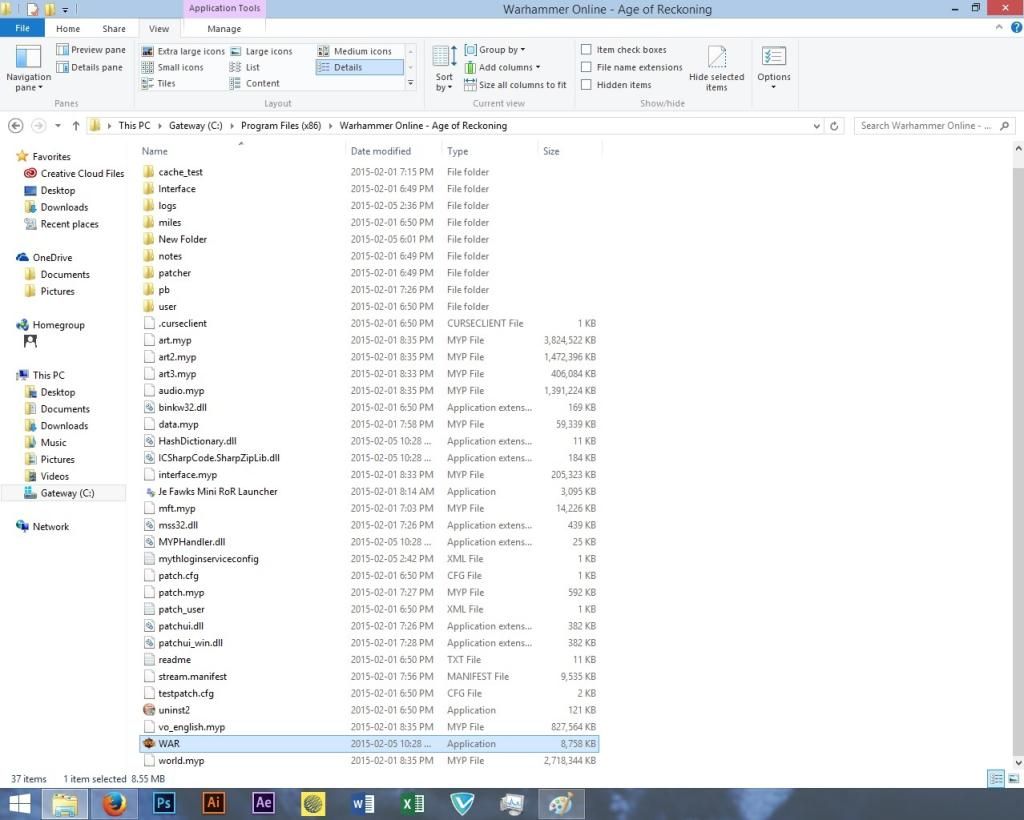Image resolution: width=1024 pixels, height=820 pixels.
Task: Select the Interface folder
Action: click(369, 189)
